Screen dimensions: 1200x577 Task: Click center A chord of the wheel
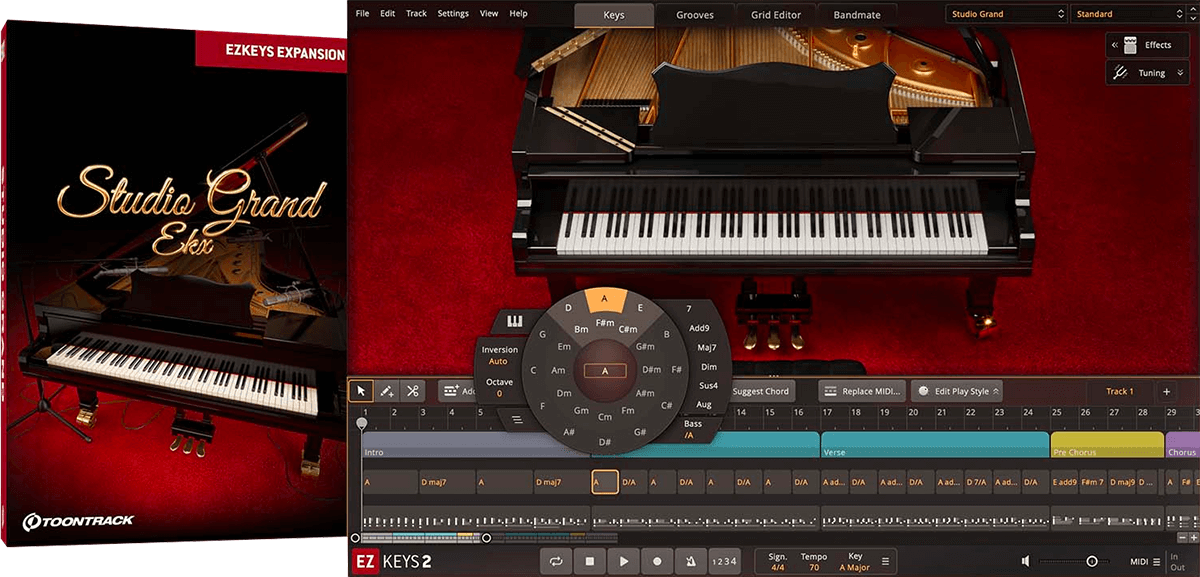coord(605,370)
